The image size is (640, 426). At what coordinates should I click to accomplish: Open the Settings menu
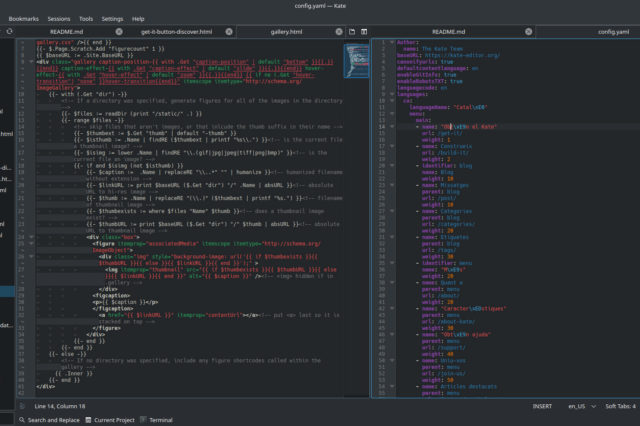coord(113,18)
